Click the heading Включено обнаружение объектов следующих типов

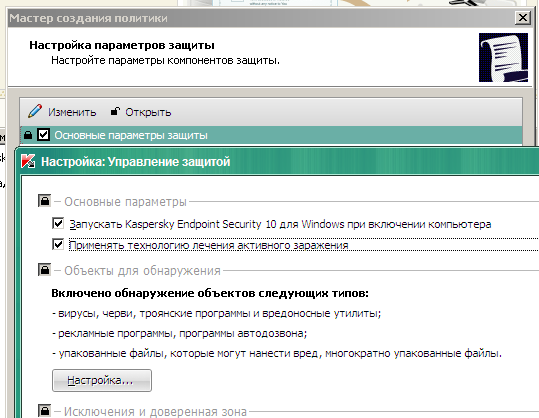pyautogui.click(x=210, y=293)
